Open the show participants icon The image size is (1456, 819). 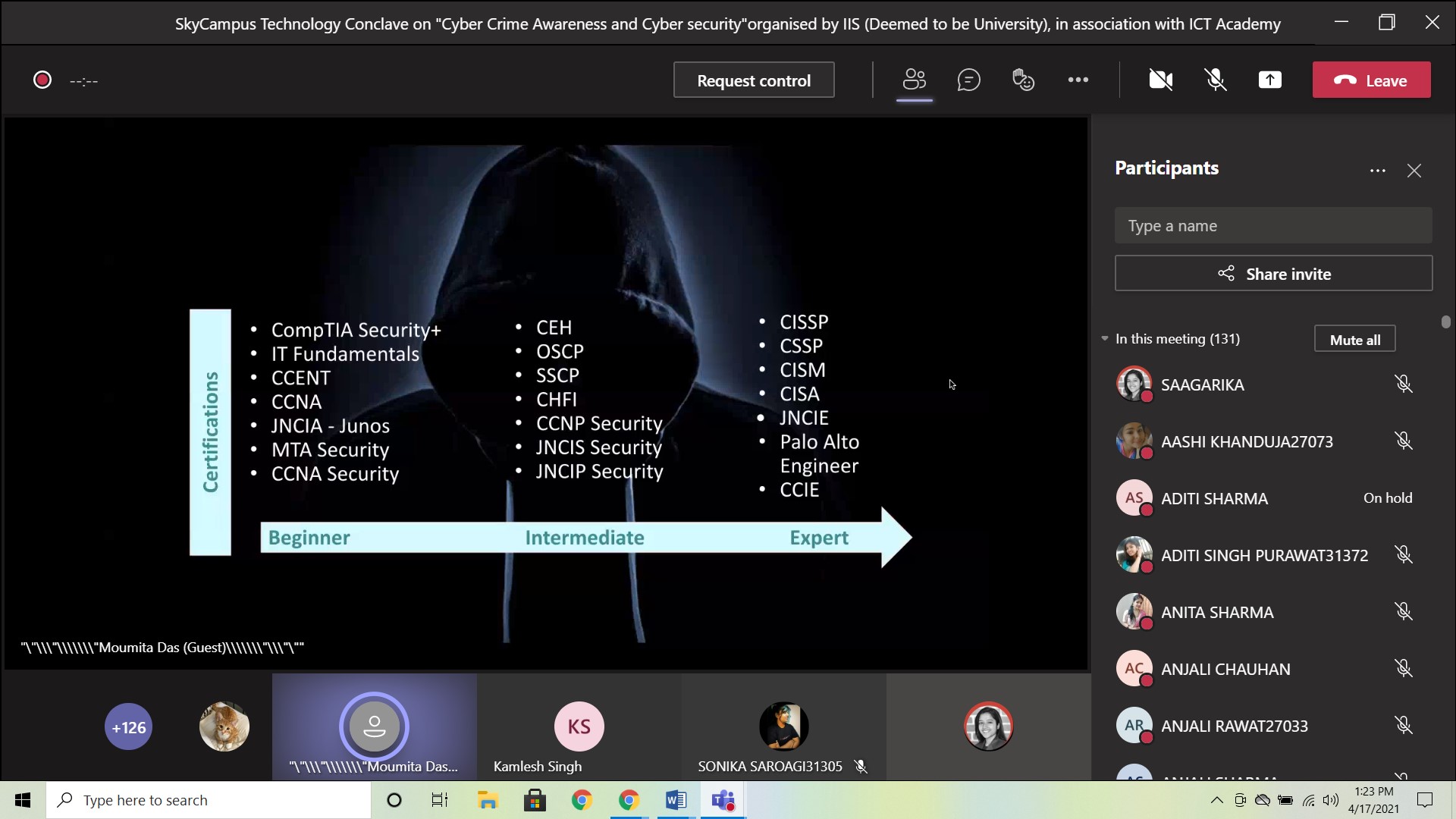(x=914, y=80)
